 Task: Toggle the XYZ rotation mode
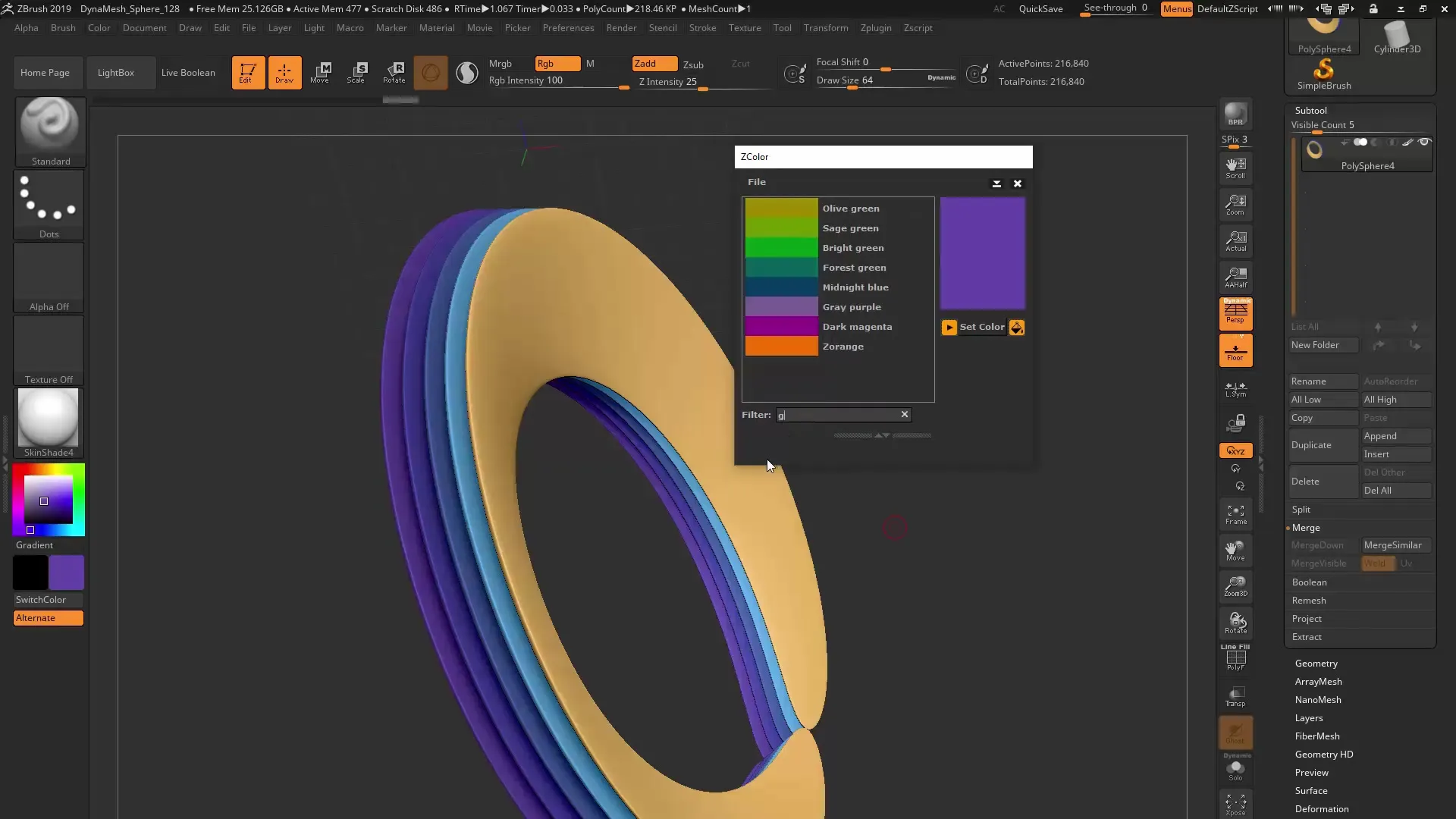click(1235, 451)
